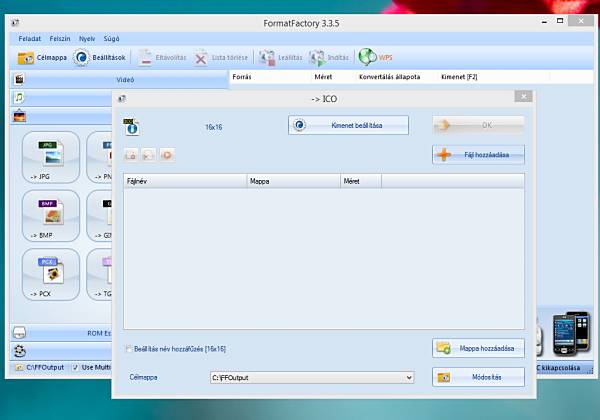Sort file list by Fájlnév column
The height and width of the screenshot is (420, 600).
185,181
